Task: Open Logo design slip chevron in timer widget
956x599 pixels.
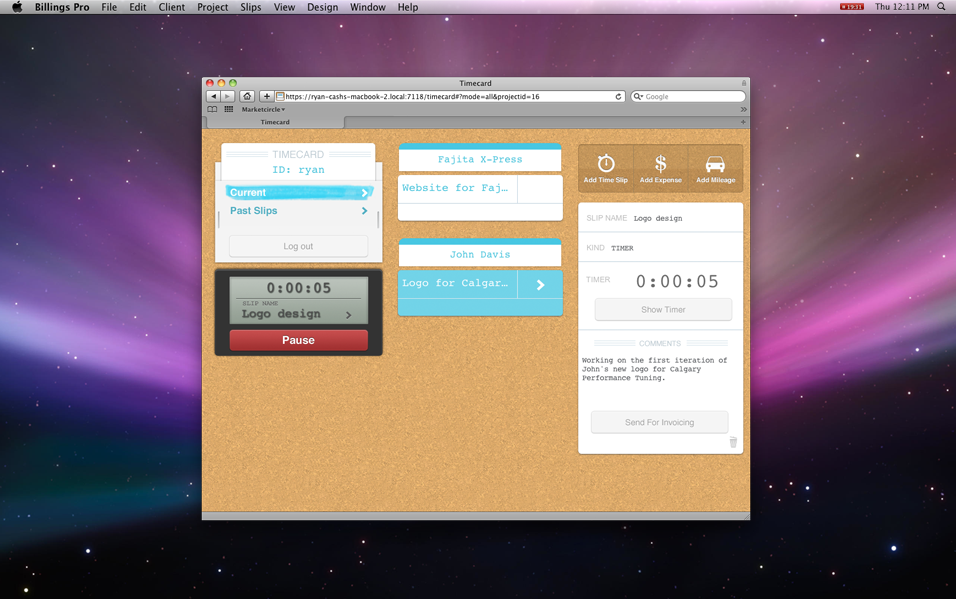Action: 349,315
